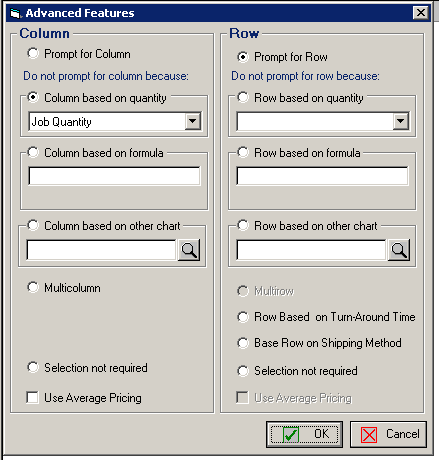Open row other chart search magnifier

pyautogui.click(x=399, y=250)
